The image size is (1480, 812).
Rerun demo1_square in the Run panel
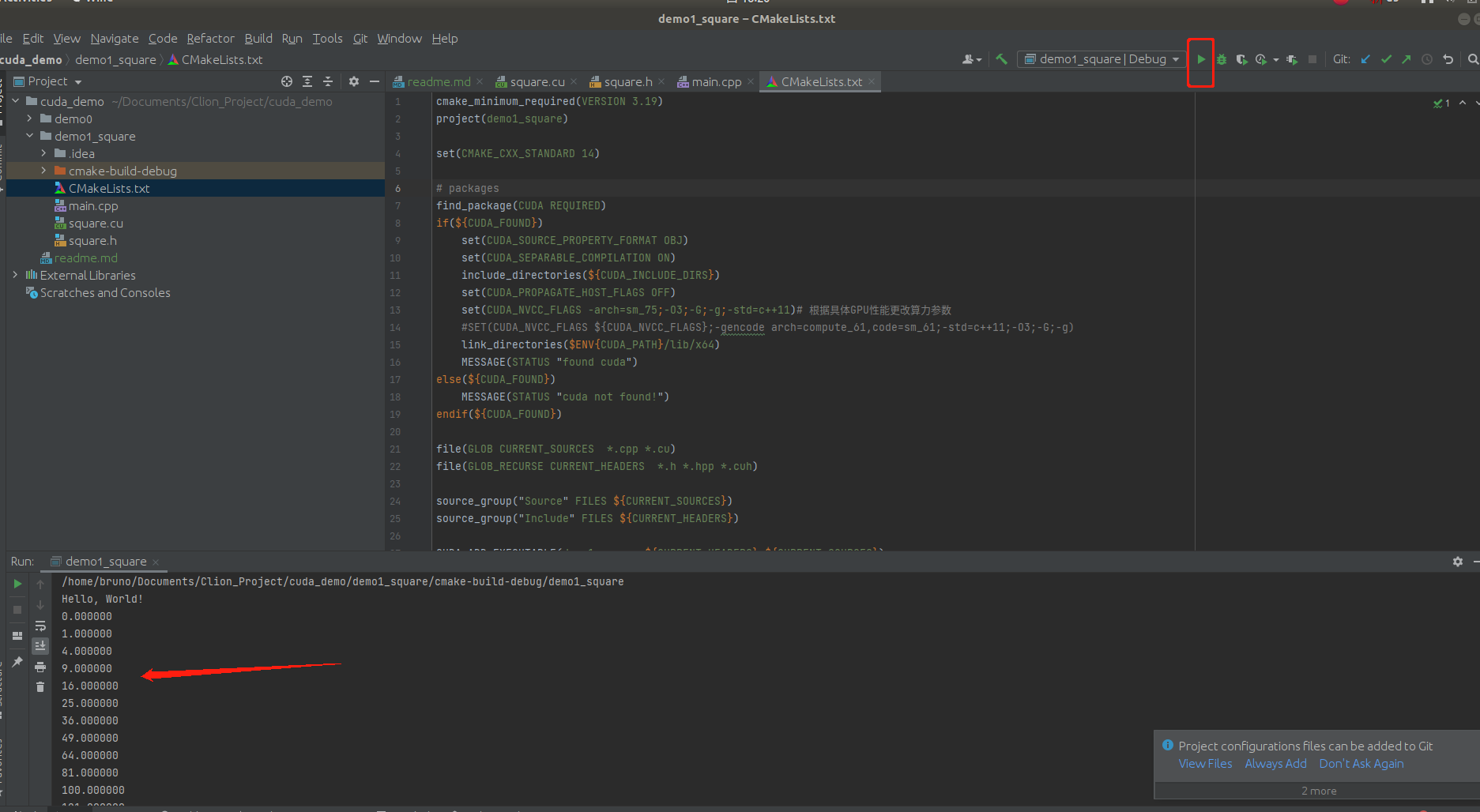click(17, 584)
